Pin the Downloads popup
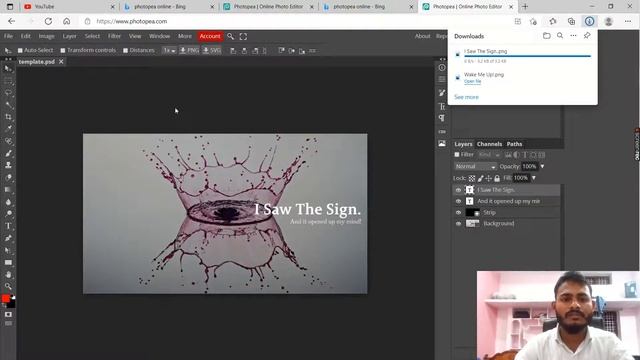 (x=587, y=36)
